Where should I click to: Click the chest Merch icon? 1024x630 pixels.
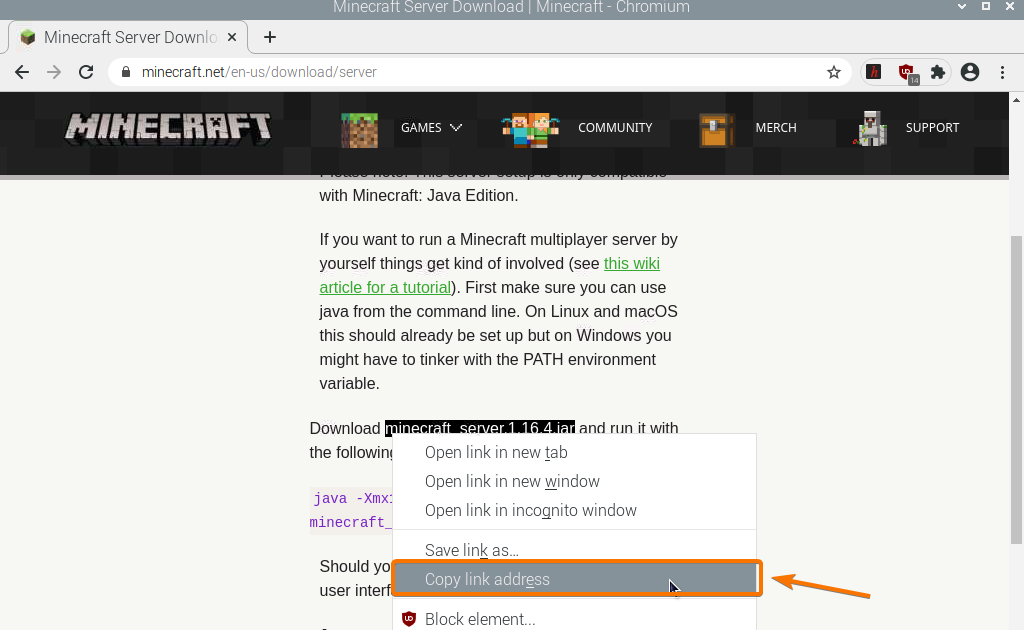click(x=716, y=129)
